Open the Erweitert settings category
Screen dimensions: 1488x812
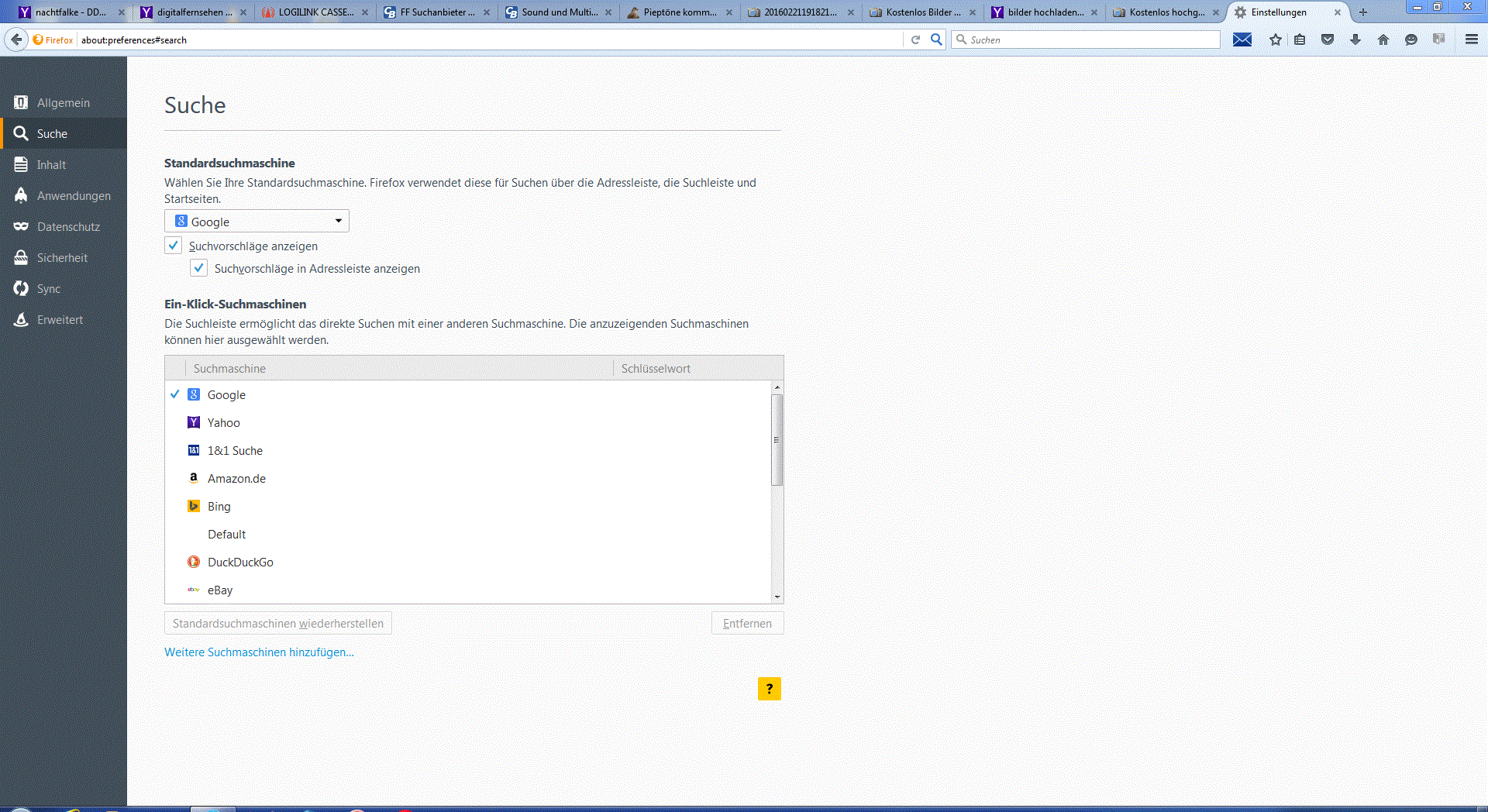(64, 319)
